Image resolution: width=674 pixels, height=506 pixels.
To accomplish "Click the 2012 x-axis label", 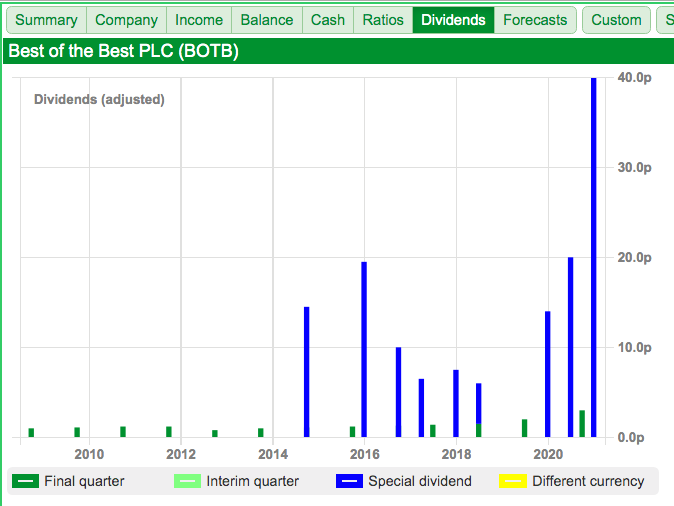I will [181, 454].
